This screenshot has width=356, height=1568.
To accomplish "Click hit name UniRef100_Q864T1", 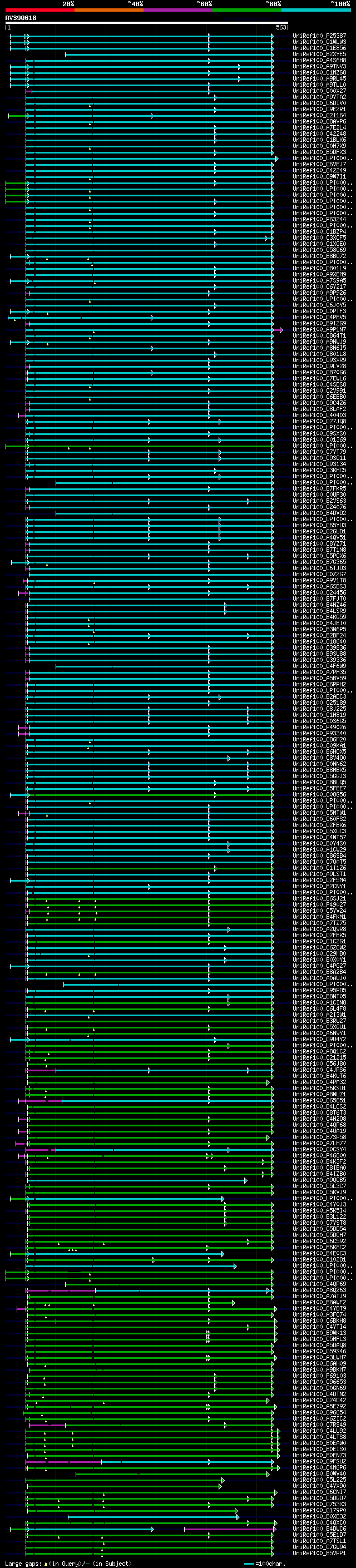I will [319, 335].
